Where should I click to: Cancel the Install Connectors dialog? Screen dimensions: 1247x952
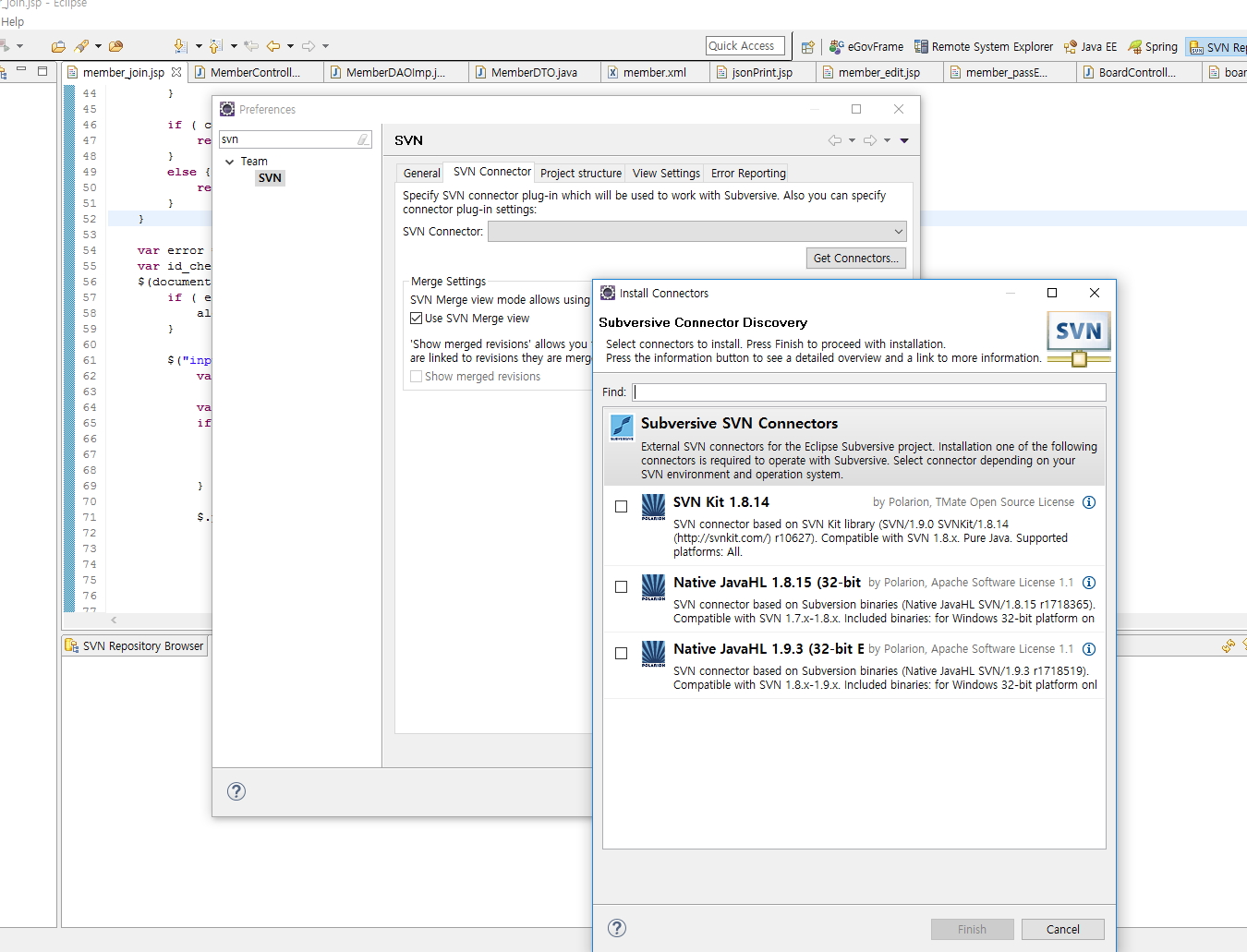coord(1063,930)
